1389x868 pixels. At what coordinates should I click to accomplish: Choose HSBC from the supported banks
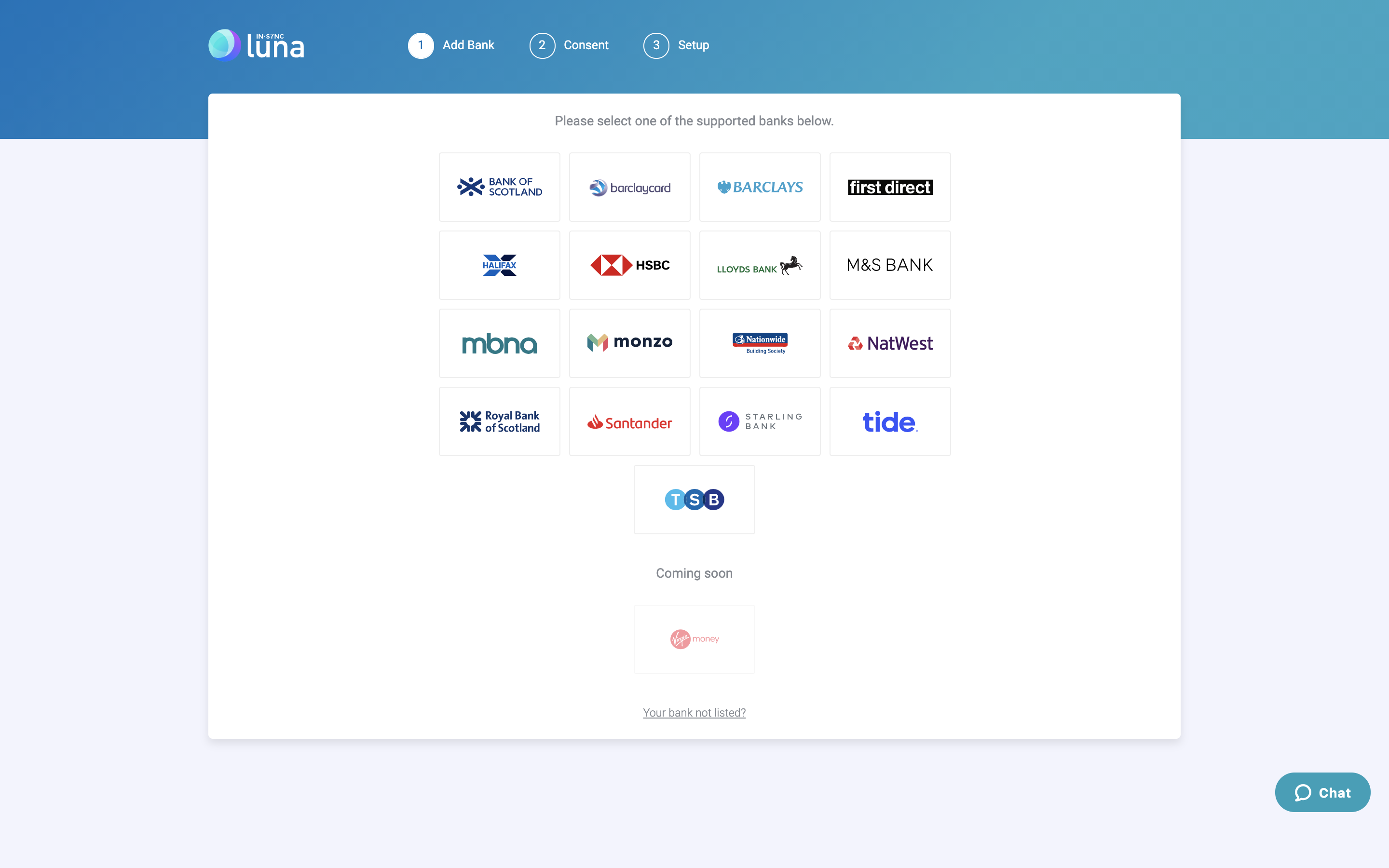[630, 265]
